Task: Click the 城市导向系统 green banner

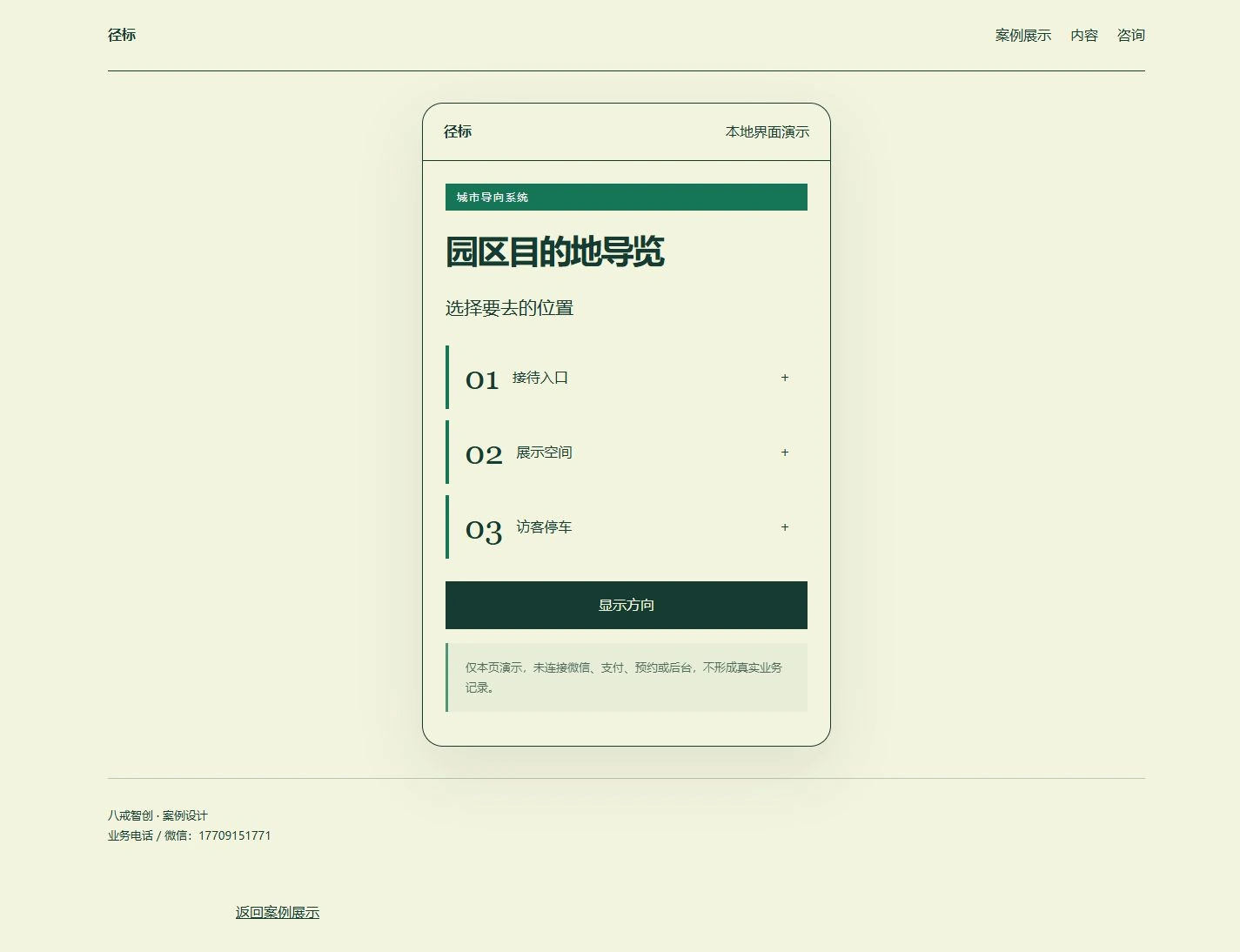Action: [627, 197]
